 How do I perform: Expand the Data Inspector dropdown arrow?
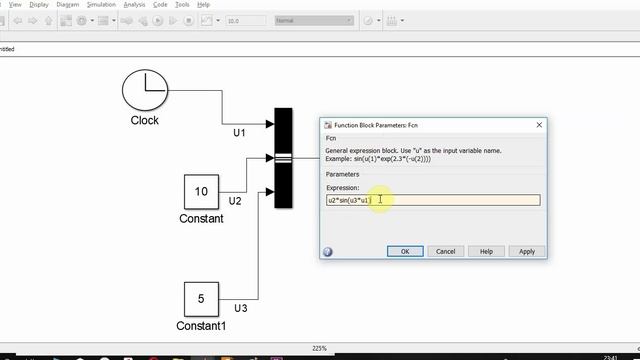tap(218, 20)
